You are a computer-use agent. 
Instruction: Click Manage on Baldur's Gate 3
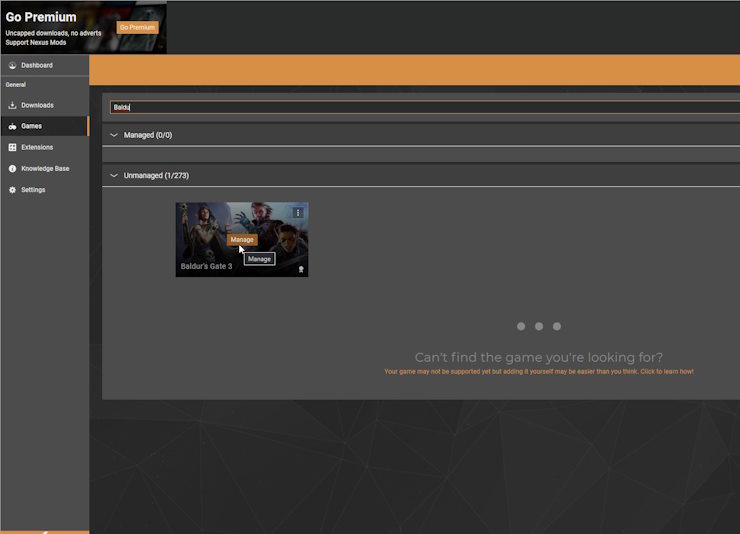point(242,240)
